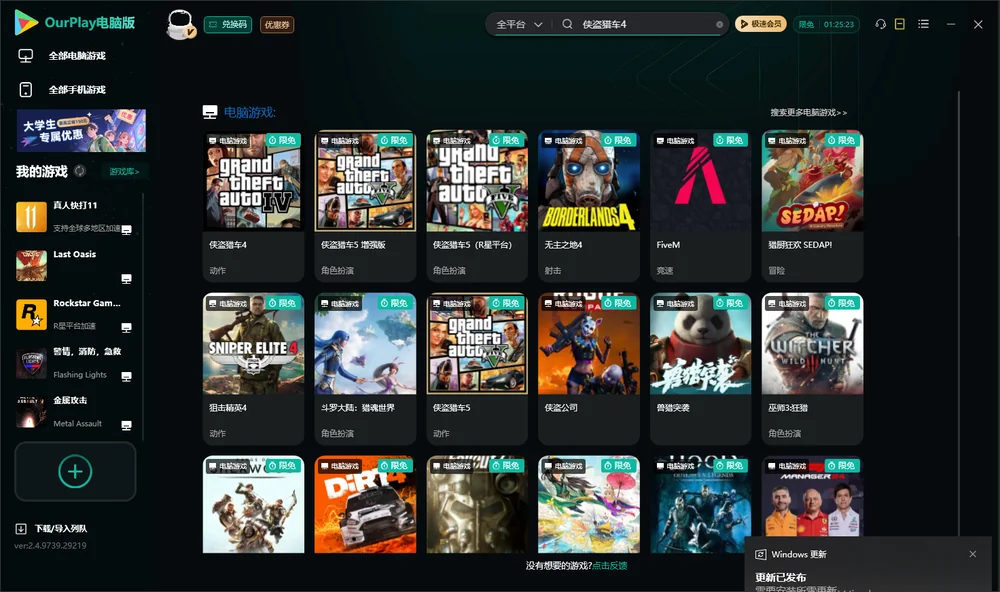Open the 斗罗大陆：猎魂世界 card

(x=365, y=369)
